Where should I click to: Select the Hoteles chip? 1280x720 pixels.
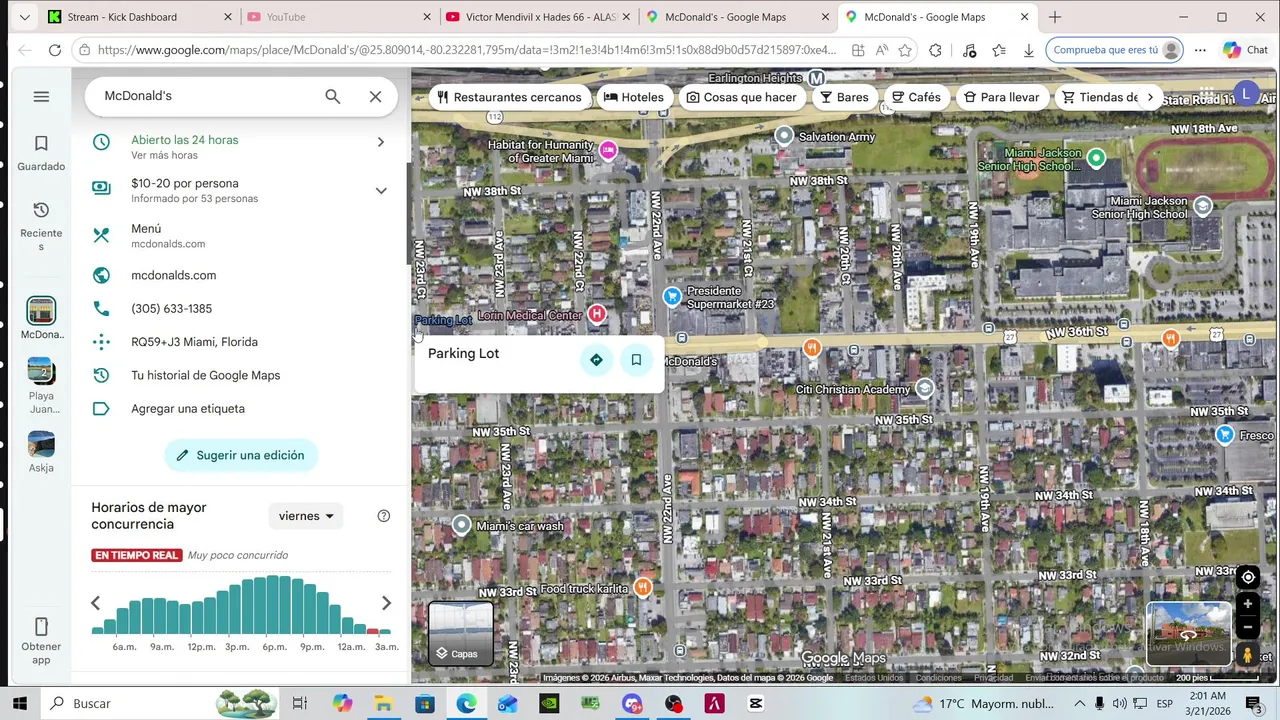(x=633, y=97)
